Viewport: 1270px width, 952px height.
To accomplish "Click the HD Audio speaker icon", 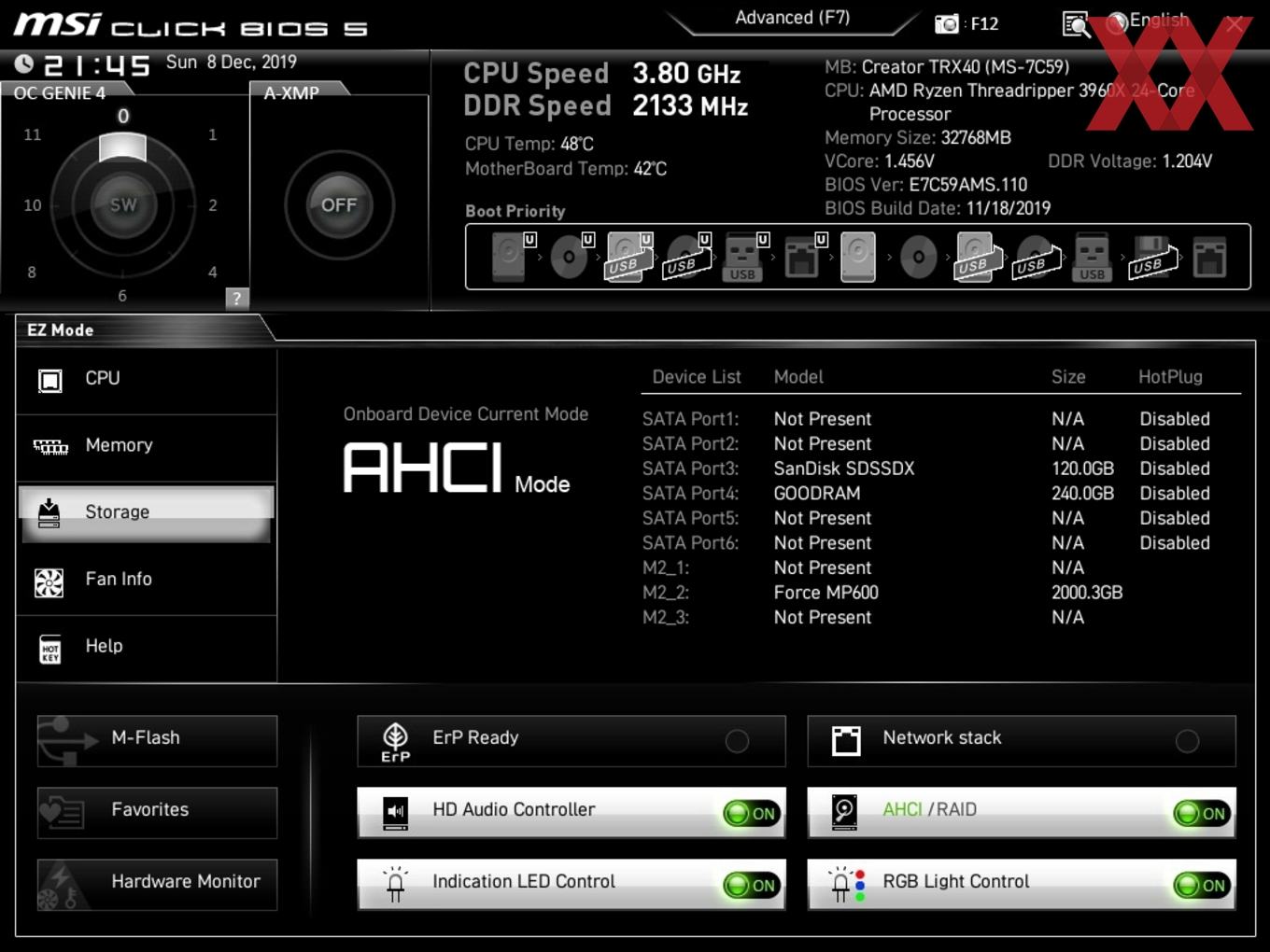I will [395, 813].
